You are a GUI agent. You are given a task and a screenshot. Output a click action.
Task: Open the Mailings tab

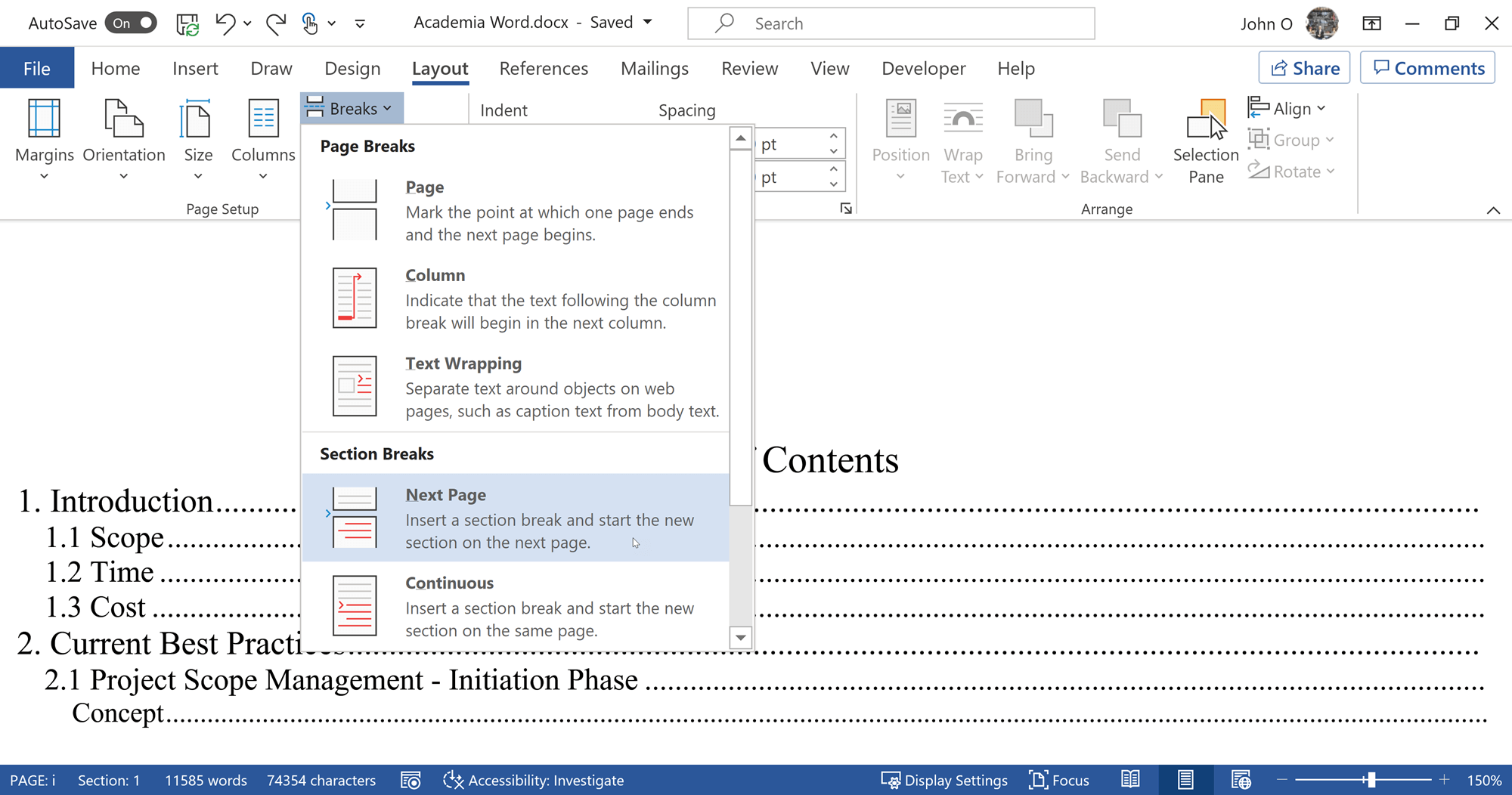654,68
